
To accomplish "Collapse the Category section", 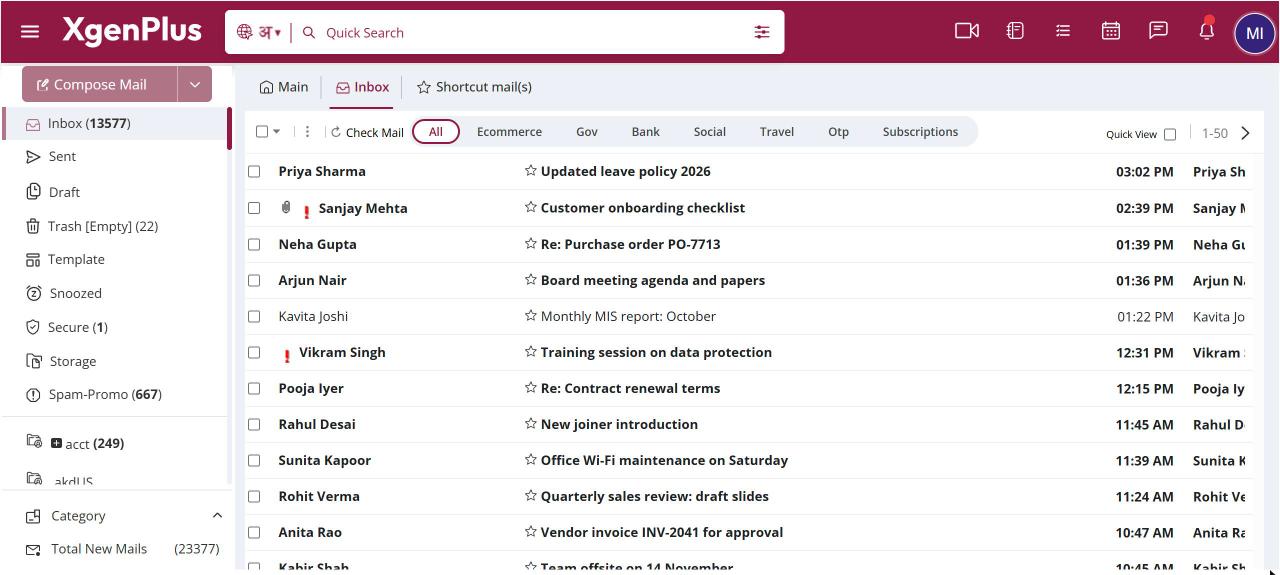I will pos(217,515).
